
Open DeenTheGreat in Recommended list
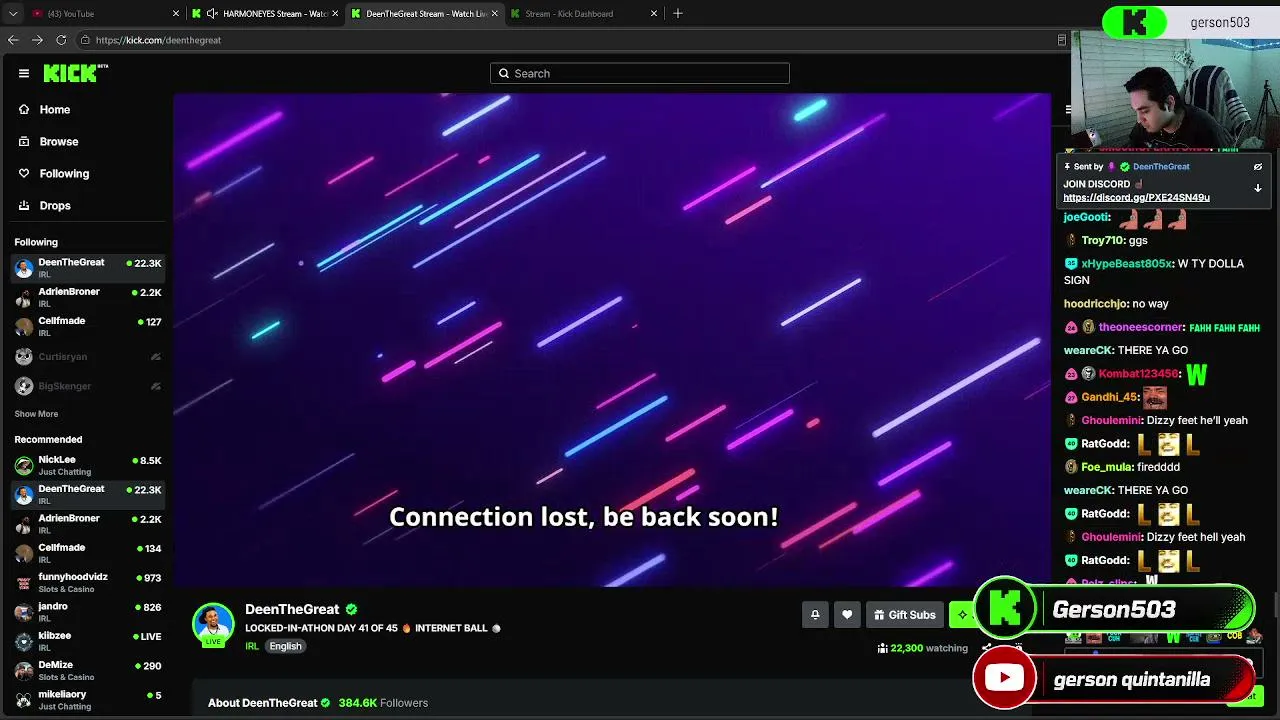pyautogui.click(x=88, y=494)
